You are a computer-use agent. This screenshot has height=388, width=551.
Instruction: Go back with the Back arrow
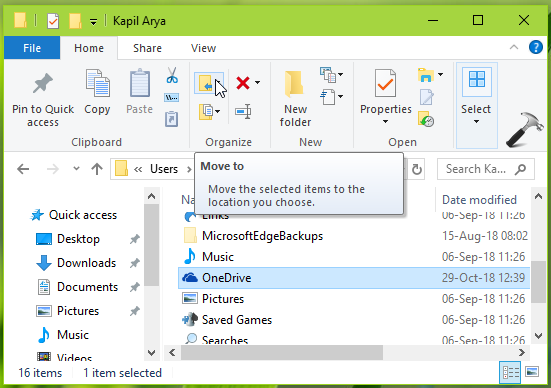pyautogui.click(x=23, y=169)
